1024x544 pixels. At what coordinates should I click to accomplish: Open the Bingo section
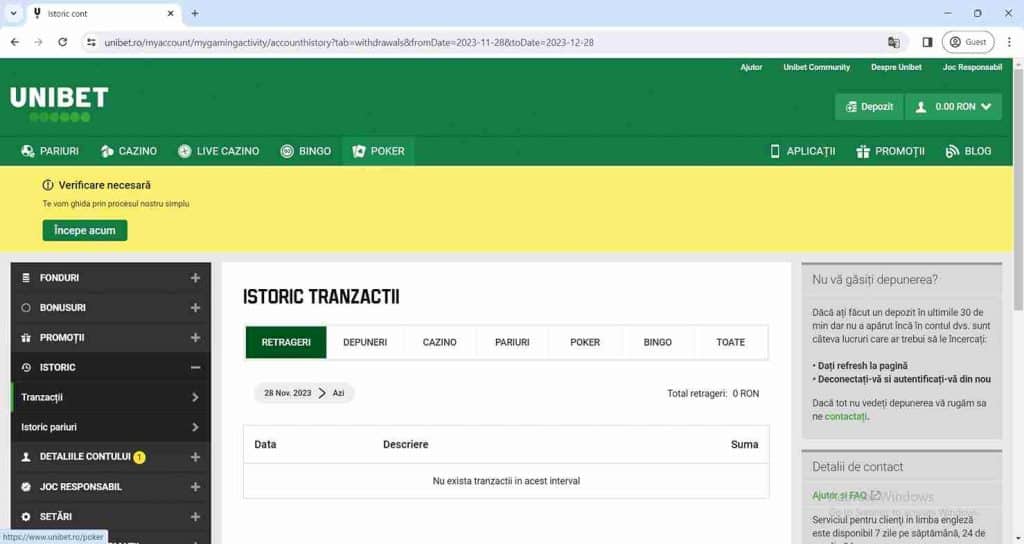[x=306, y=151]
